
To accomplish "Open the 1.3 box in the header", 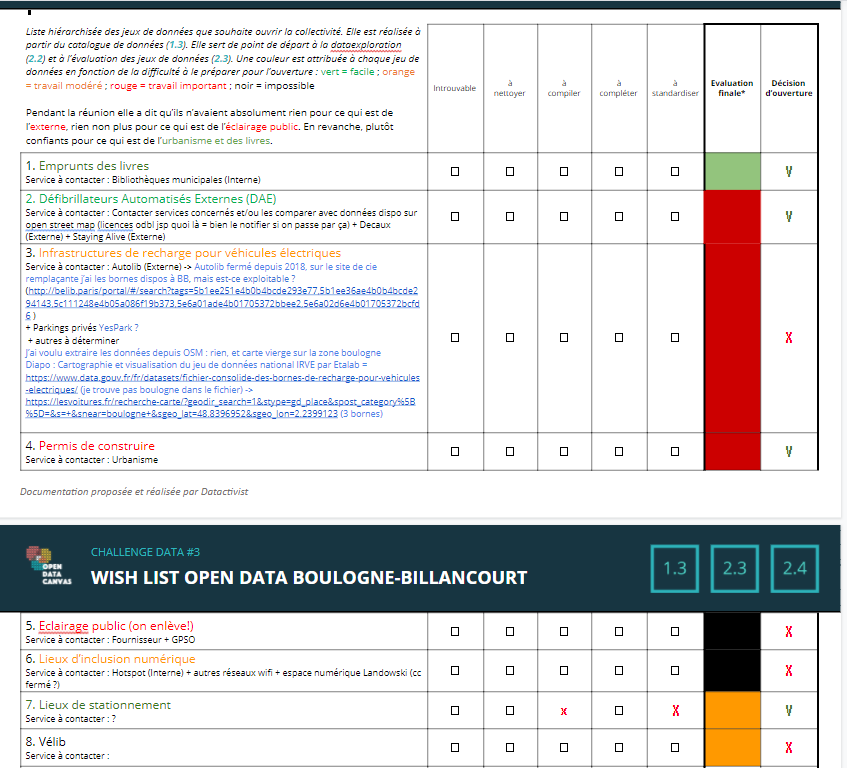I will (675, 568).
